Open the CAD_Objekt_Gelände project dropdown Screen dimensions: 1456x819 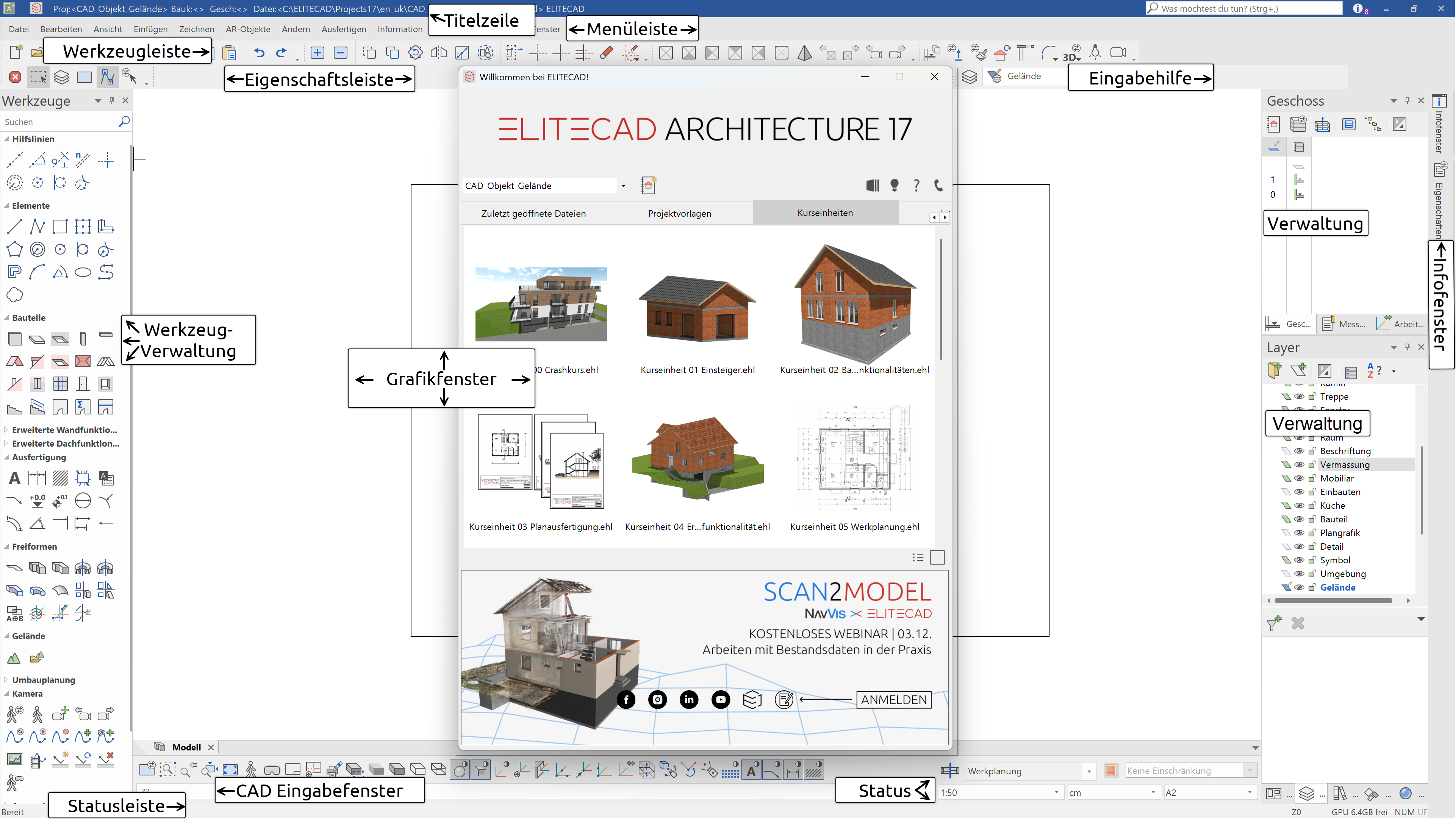click(x=623, y=186)
